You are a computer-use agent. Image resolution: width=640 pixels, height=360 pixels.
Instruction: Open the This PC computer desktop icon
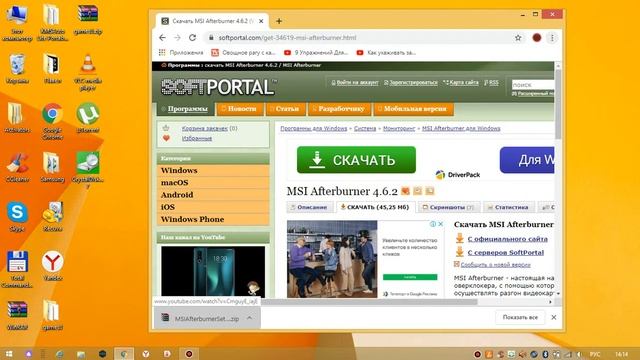tap(17, 23)
